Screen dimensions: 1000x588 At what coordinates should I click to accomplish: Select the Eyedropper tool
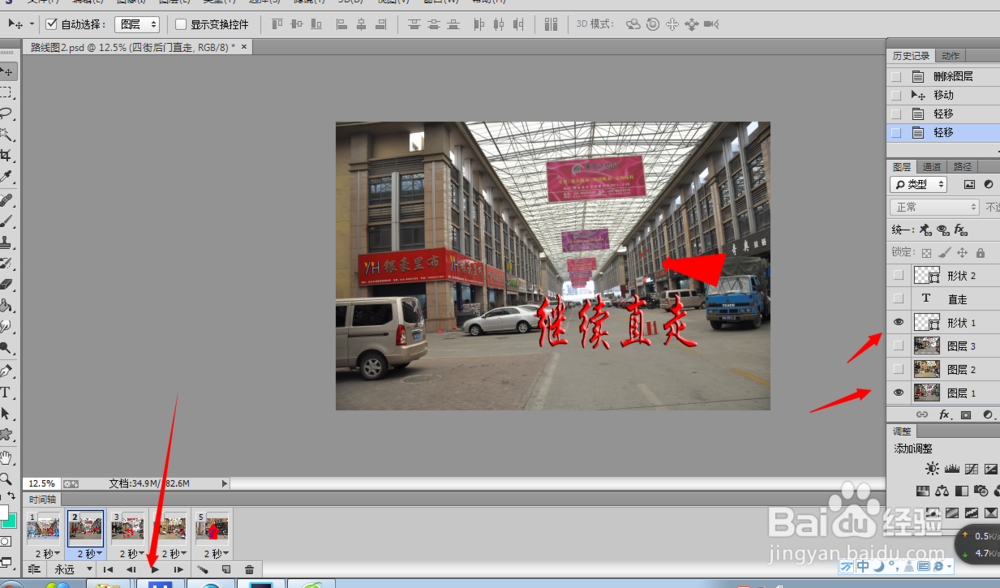click(x=6, y=177)
